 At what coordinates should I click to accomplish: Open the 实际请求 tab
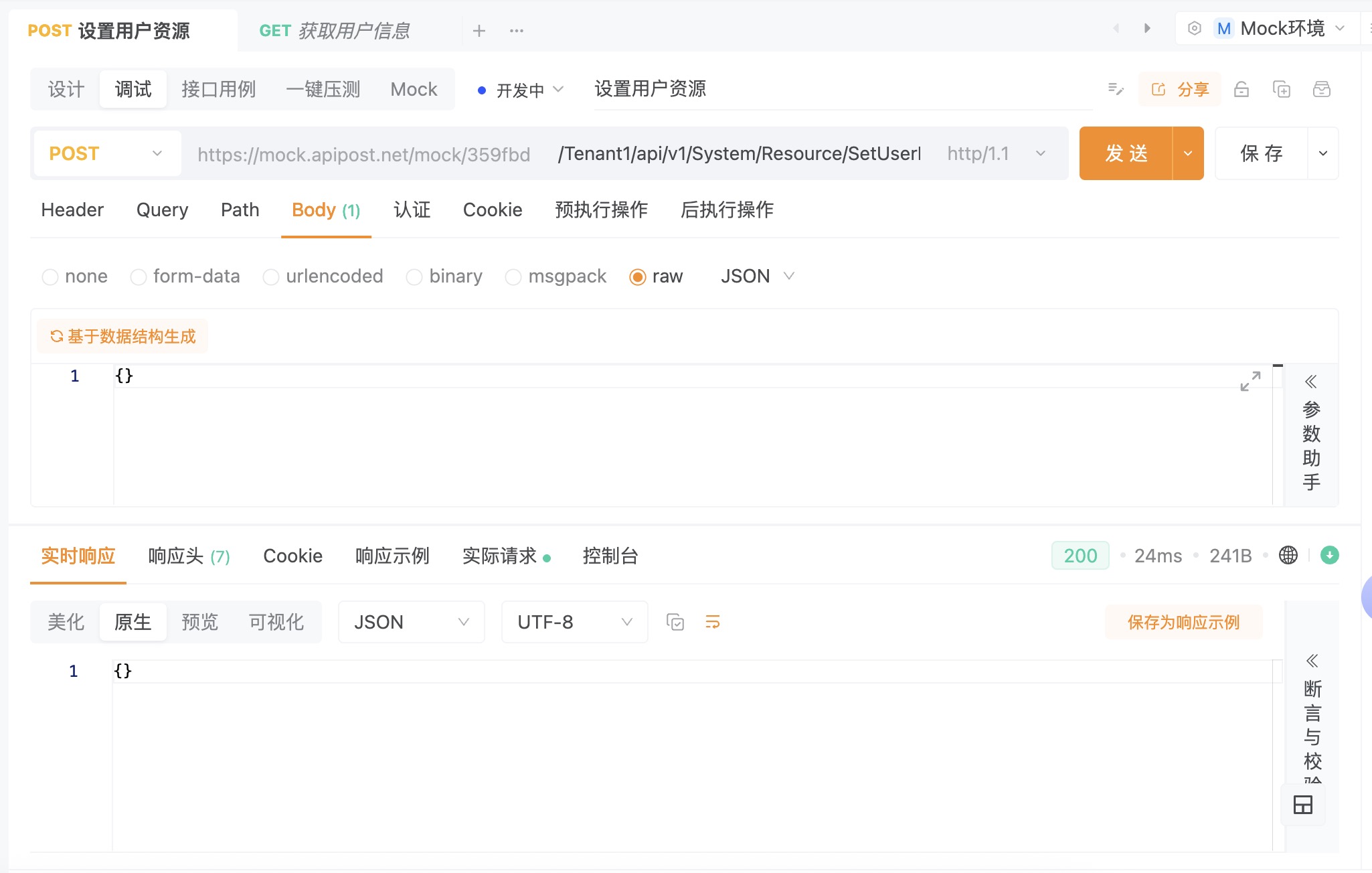pos(506,556)
